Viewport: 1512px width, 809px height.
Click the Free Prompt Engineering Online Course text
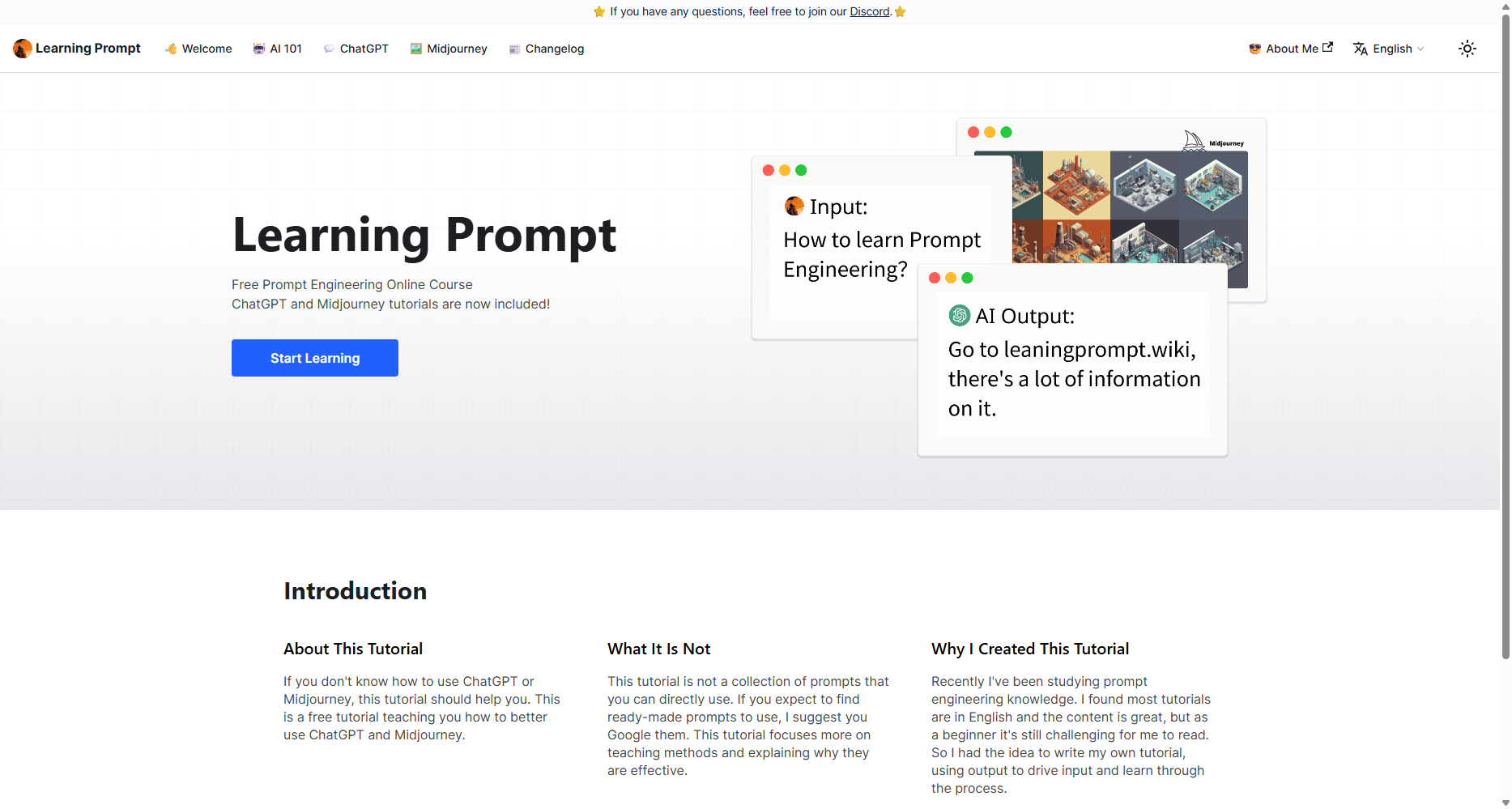pos(352,284)
